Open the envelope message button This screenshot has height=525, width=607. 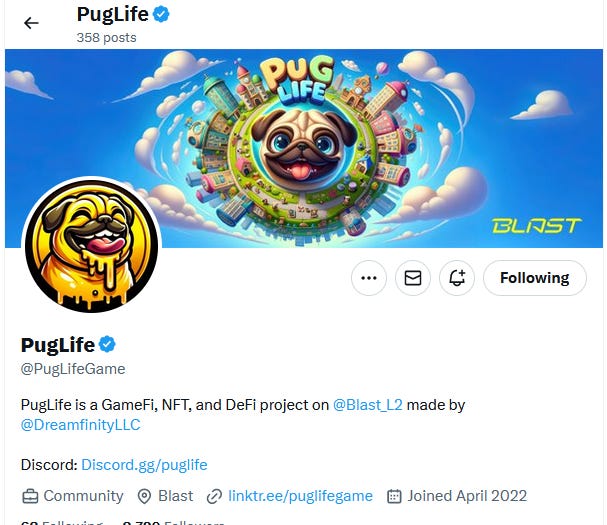tap(413, 278)
